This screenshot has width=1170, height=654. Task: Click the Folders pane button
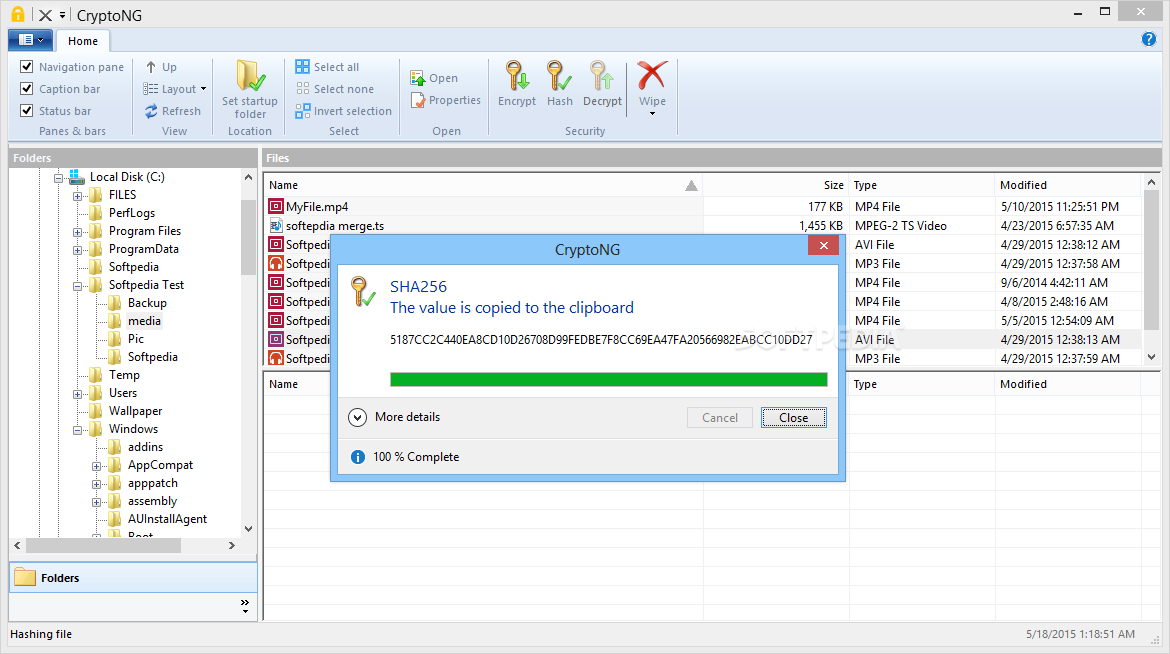point(134,577)
